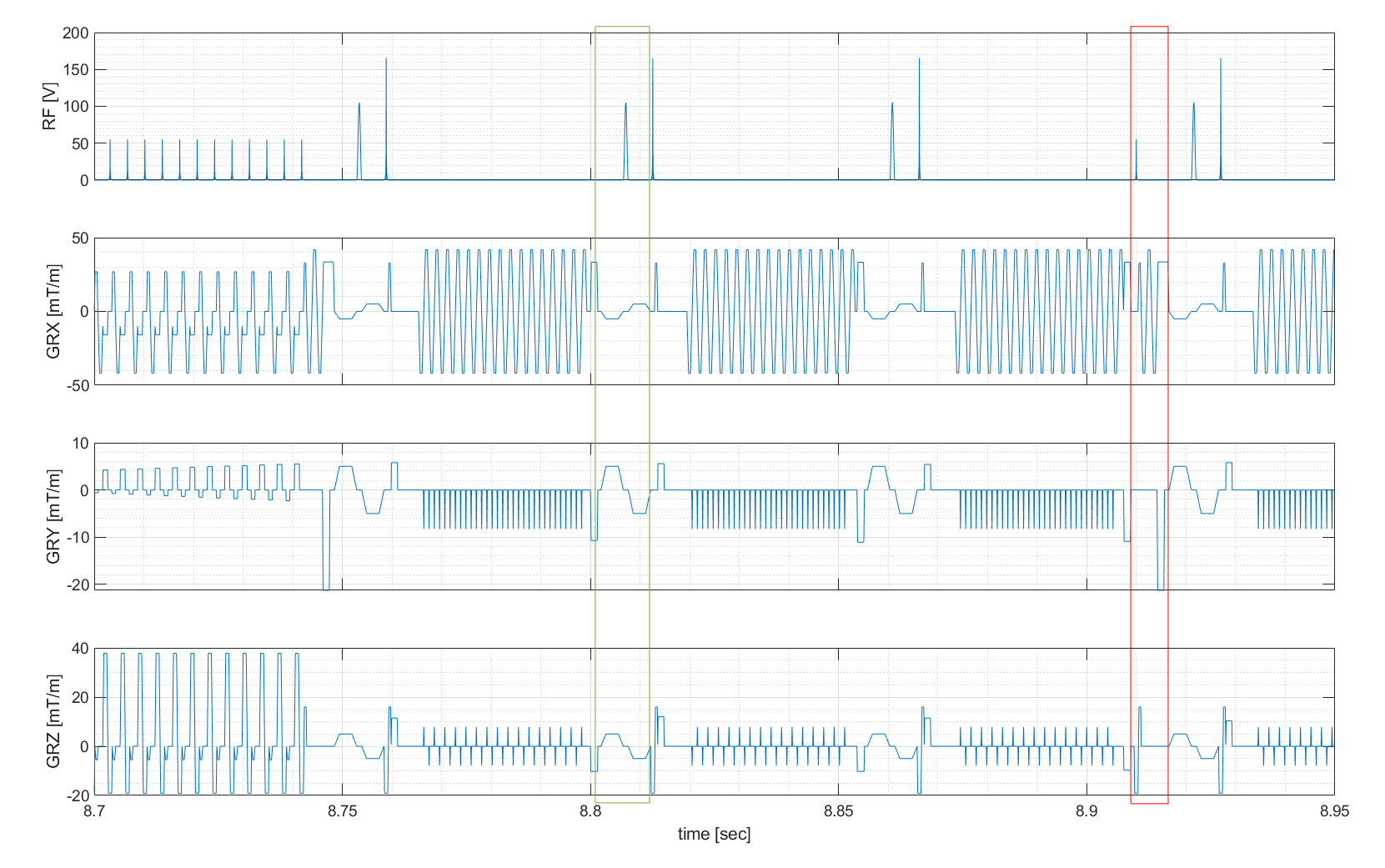
Task: Select the "GRX [mT/m]" axis label
Action: click(x=53, y=311)
